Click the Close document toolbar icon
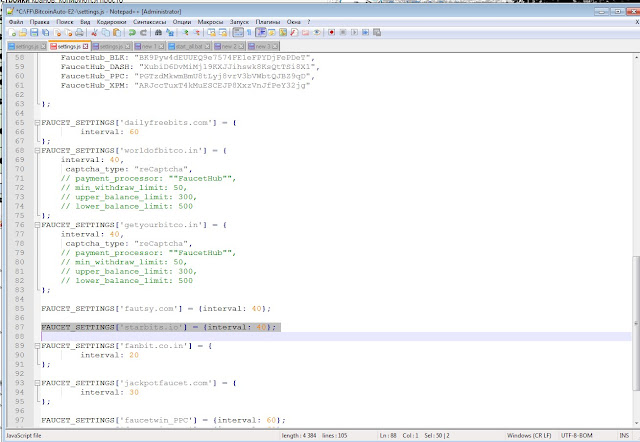Image resolution: width=640 pixels, height=442 pixels. pos(57,32)
